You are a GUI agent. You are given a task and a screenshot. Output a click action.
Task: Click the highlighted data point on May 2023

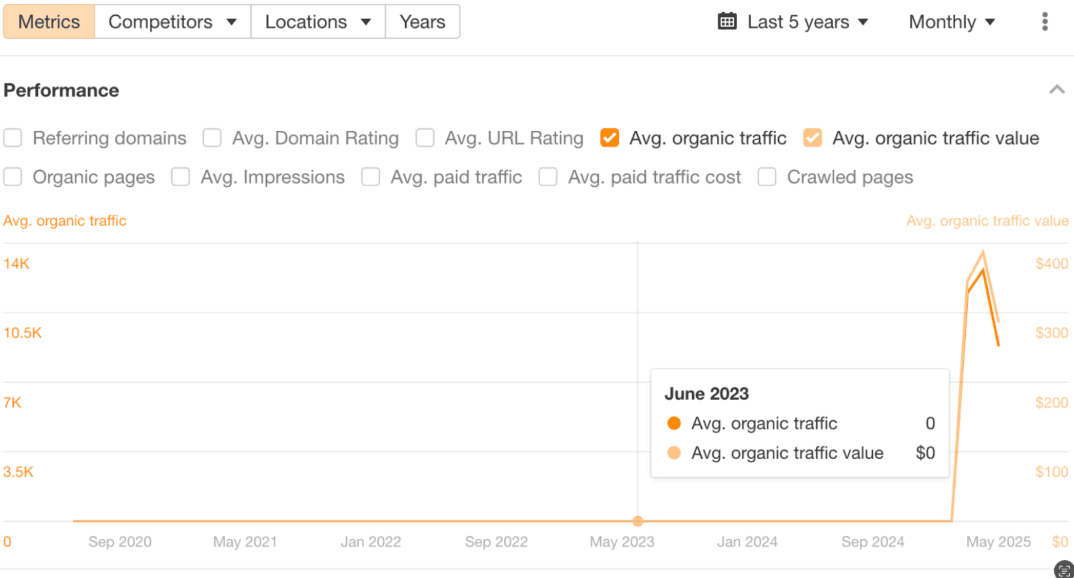638,520
